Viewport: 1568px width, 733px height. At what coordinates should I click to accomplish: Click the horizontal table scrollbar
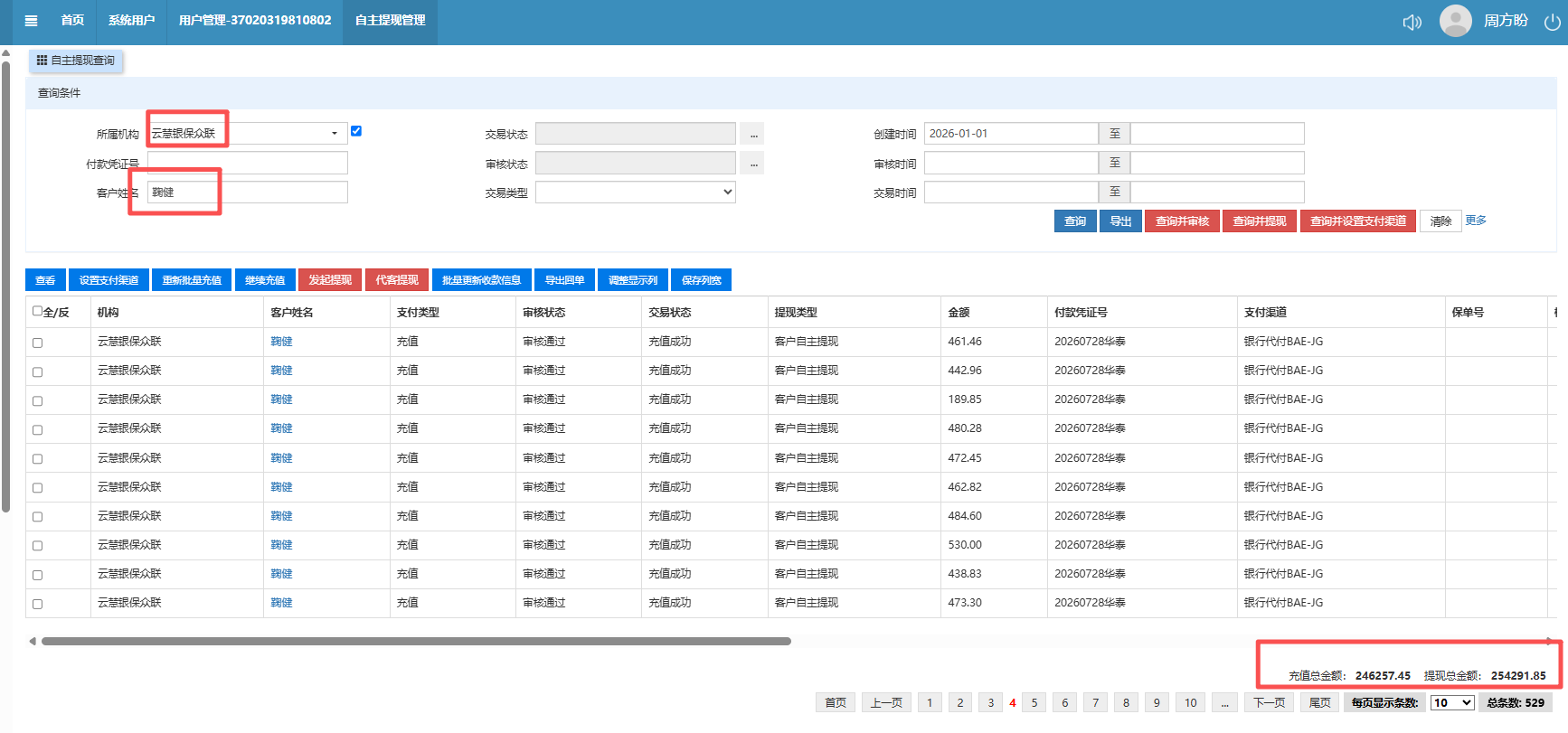[416, 641]
